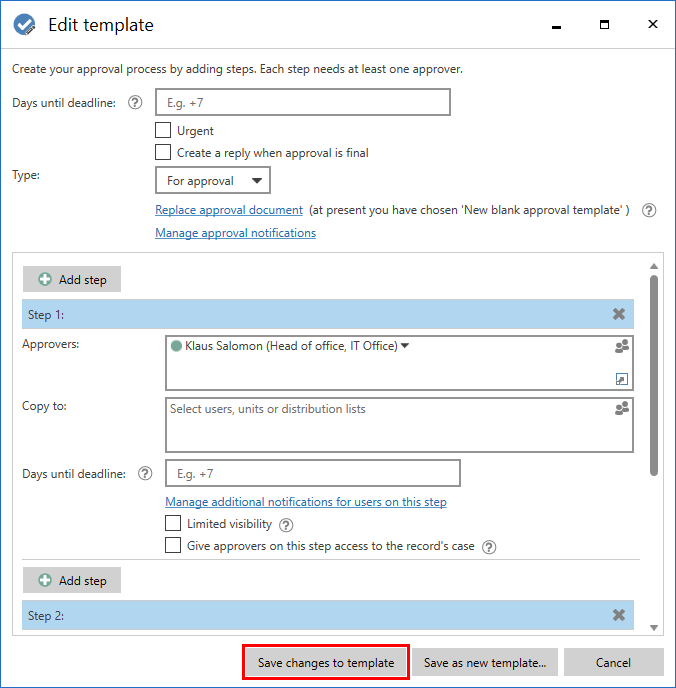Screen dimensions: 676x688
Task: Show help for Limited visibility
Action: [286, 525]
